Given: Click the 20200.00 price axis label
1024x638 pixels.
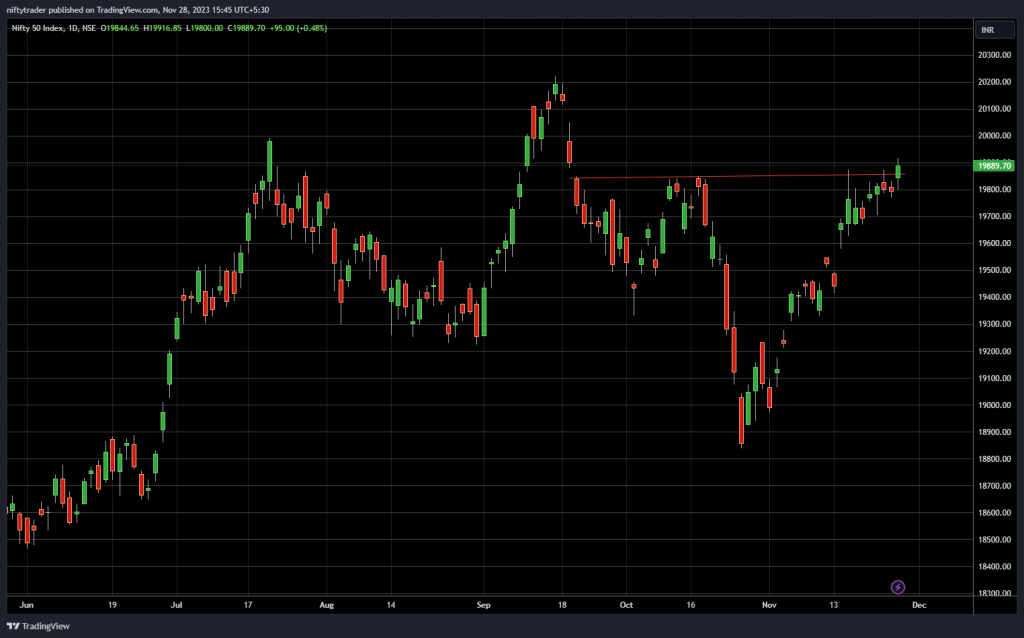Looking at the screenshot, I should pos(994,82).
